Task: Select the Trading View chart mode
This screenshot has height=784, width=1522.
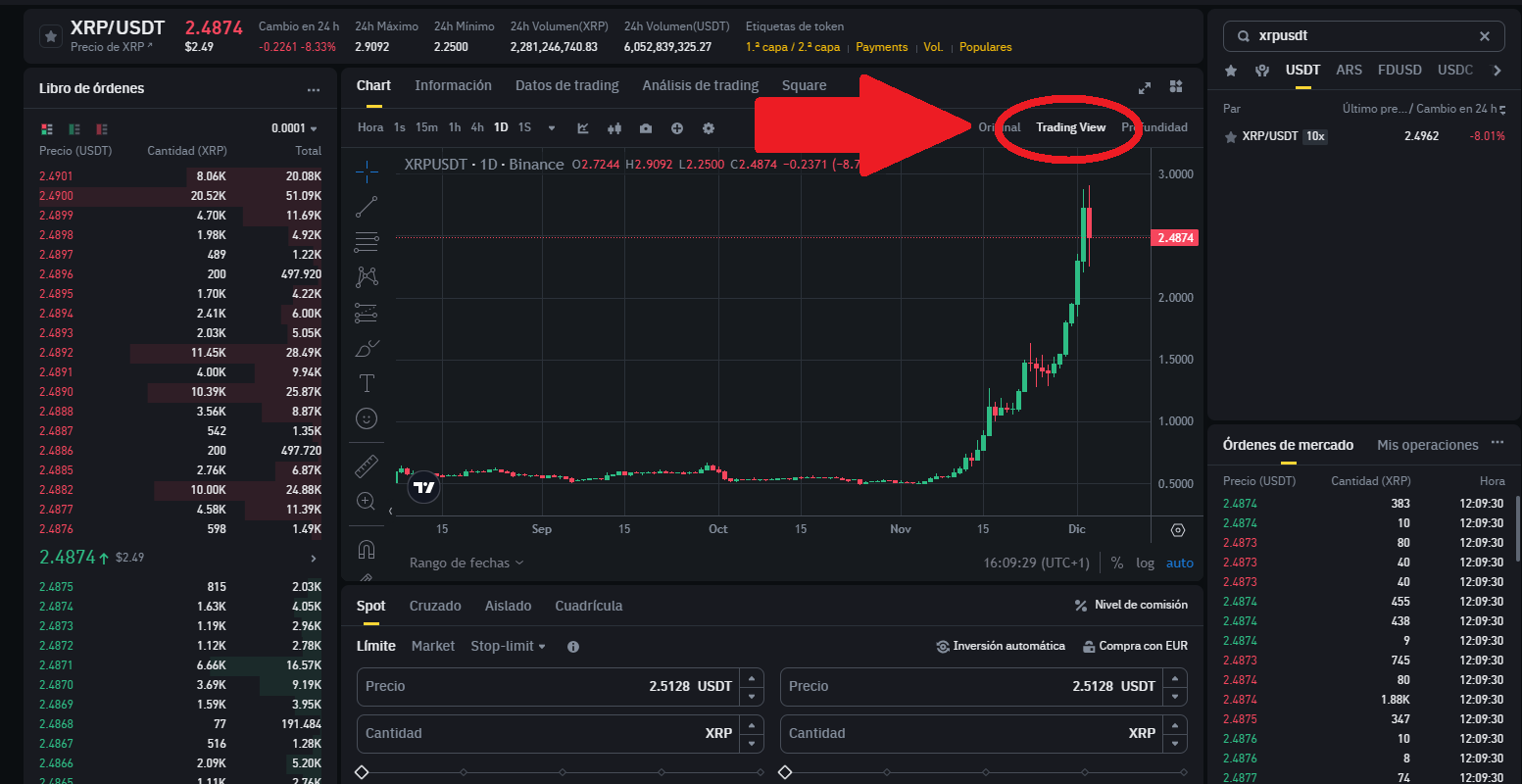Action: 1071,127
